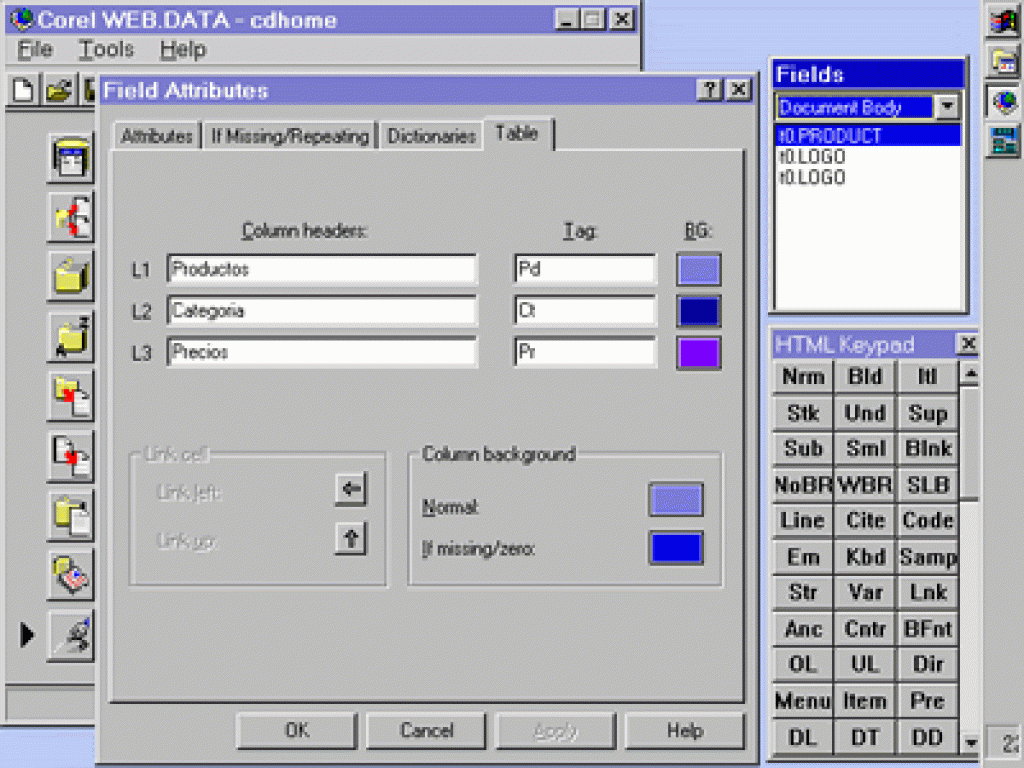This screenshot has height=768, width=1024.
Task: Click the Bld key on HTML Keypad
Action: [x=865, y=376]
